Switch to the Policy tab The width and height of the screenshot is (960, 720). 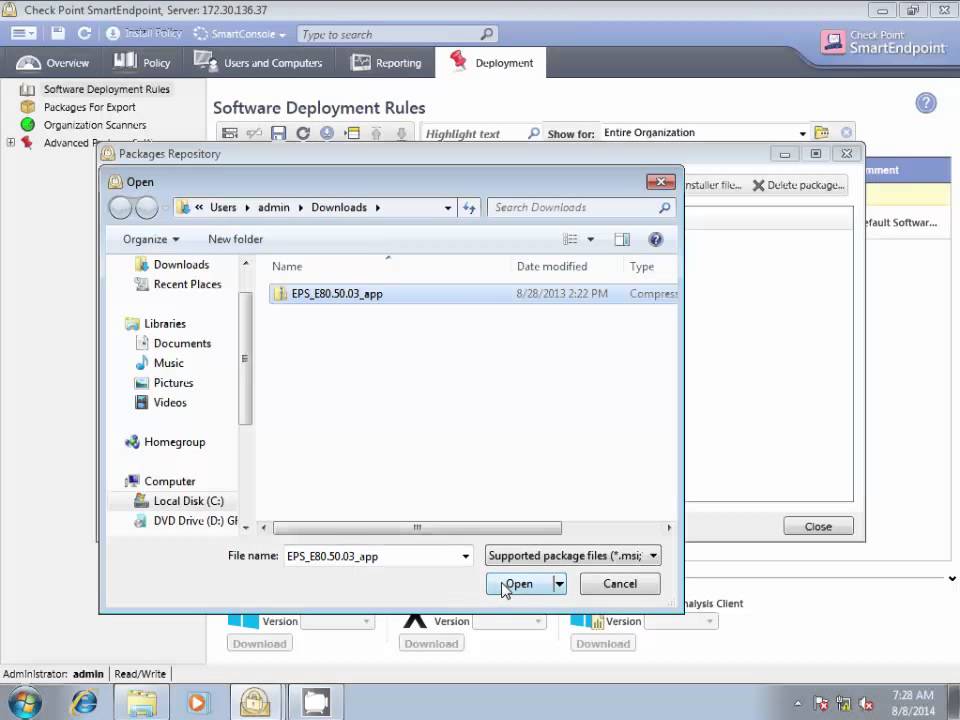142,62
